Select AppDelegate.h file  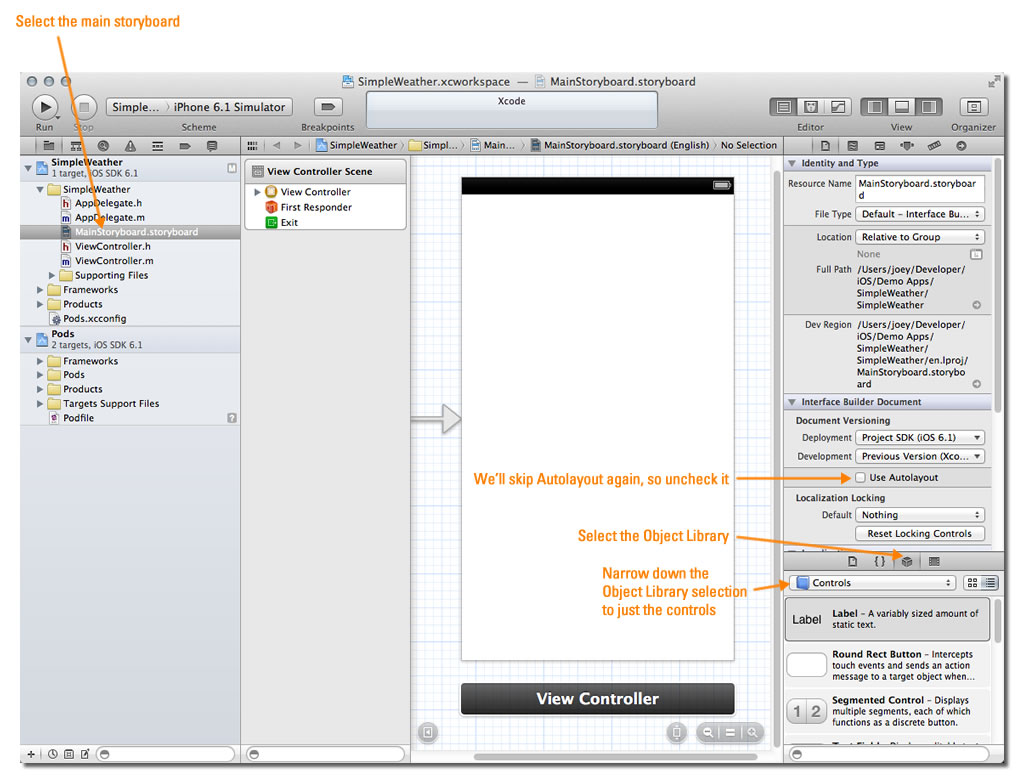tap(108, 203)
